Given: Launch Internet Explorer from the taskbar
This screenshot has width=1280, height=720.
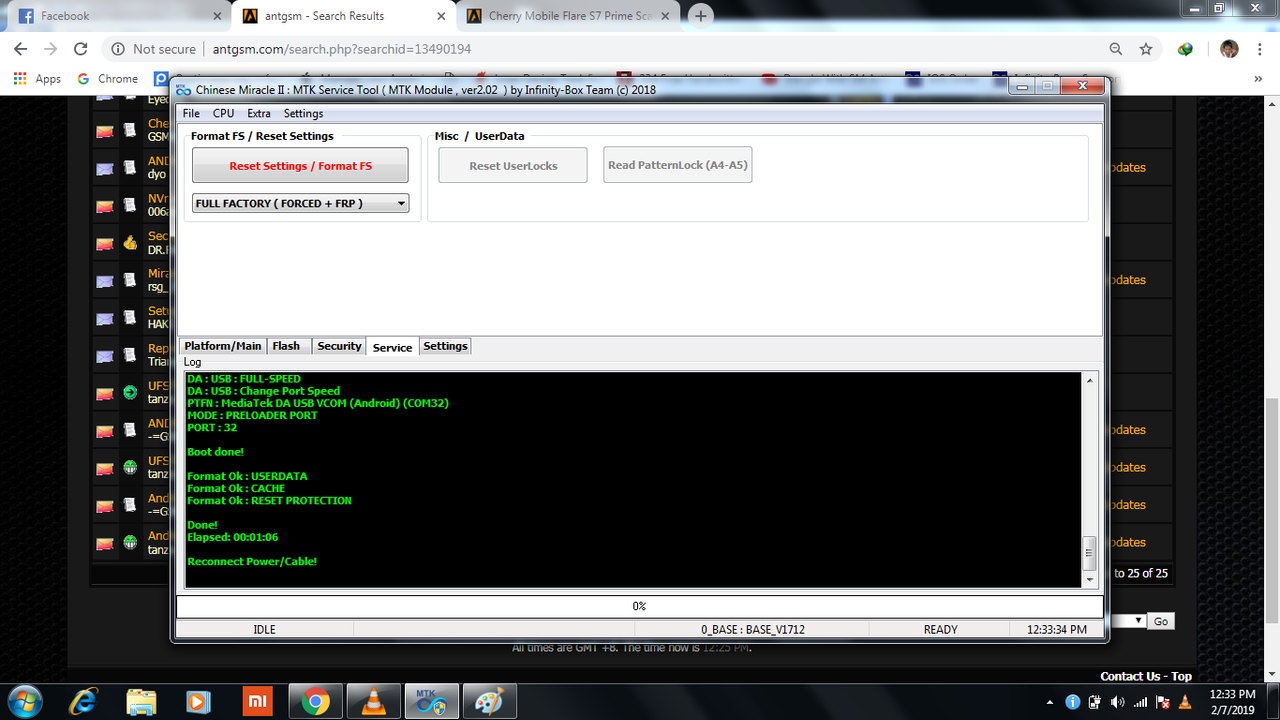Looking at the screenshot, I should (84, 702).
